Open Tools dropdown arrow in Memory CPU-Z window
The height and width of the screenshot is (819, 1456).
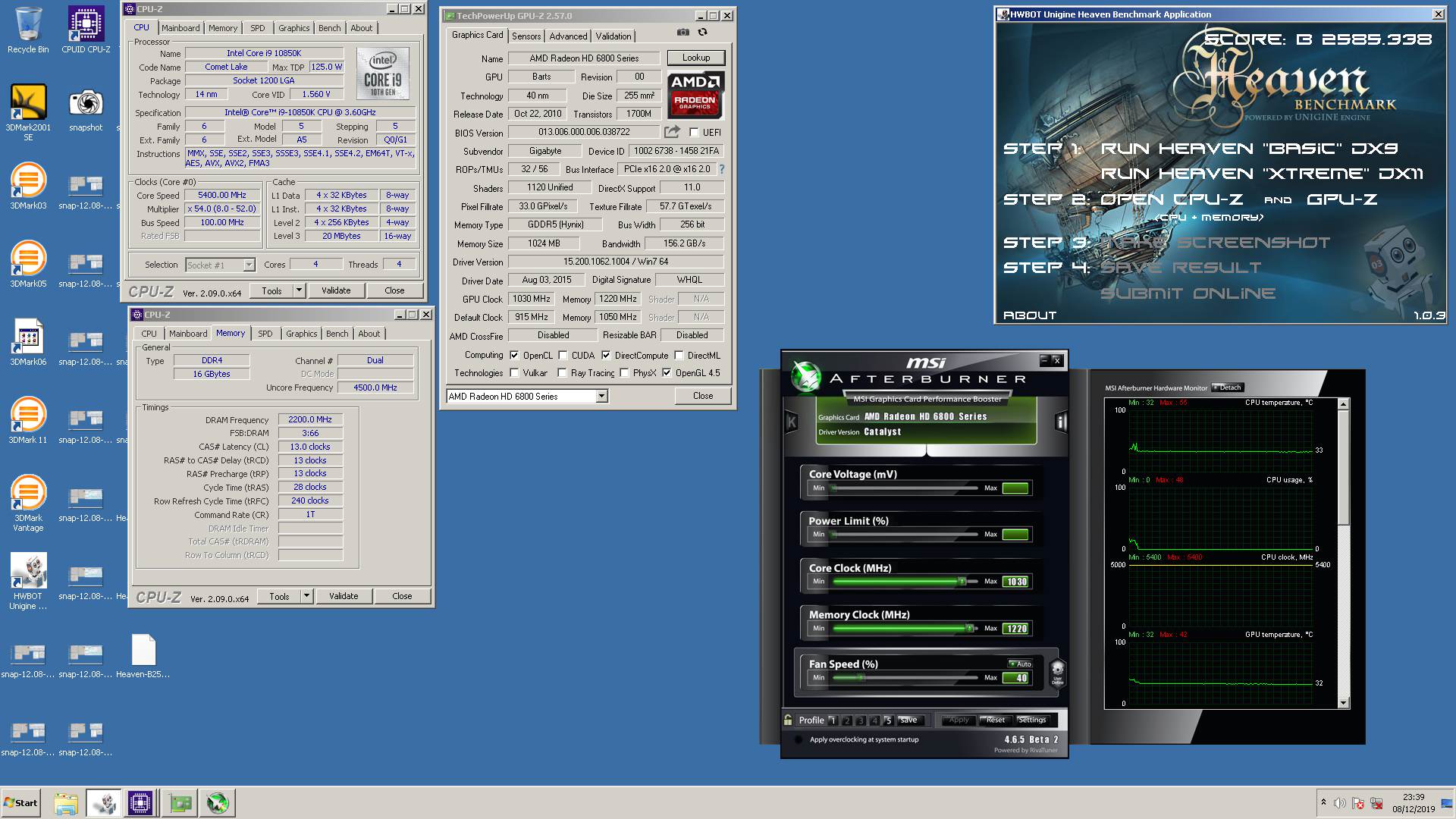(306, 596)
